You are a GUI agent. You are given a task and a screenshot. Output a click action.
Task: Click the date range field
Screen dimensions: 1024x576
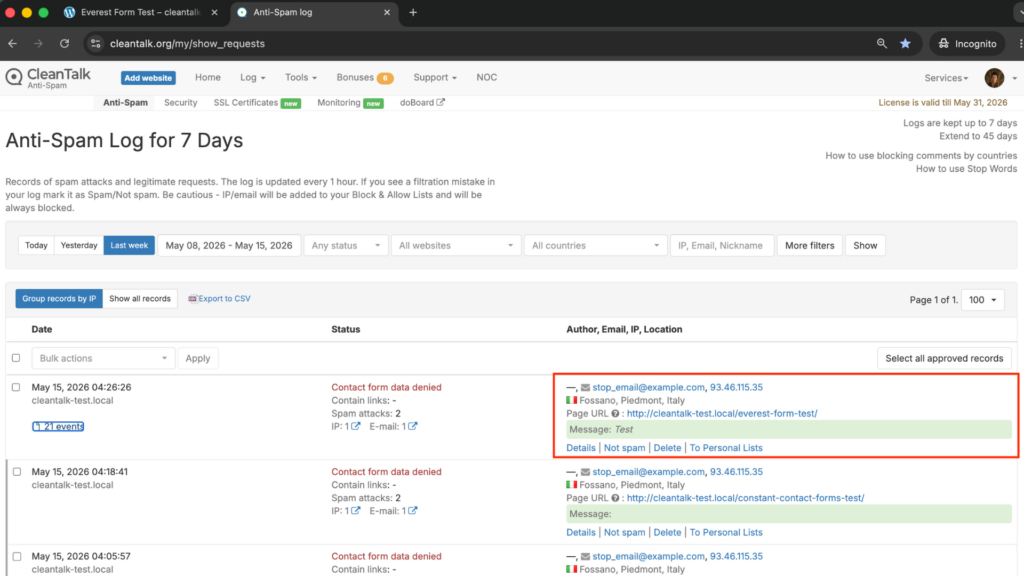point(229,246)
